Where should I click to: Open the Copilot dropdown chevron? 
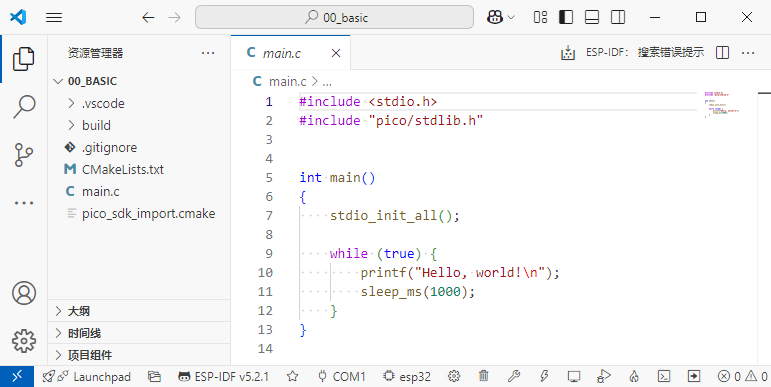coord(511,18)
